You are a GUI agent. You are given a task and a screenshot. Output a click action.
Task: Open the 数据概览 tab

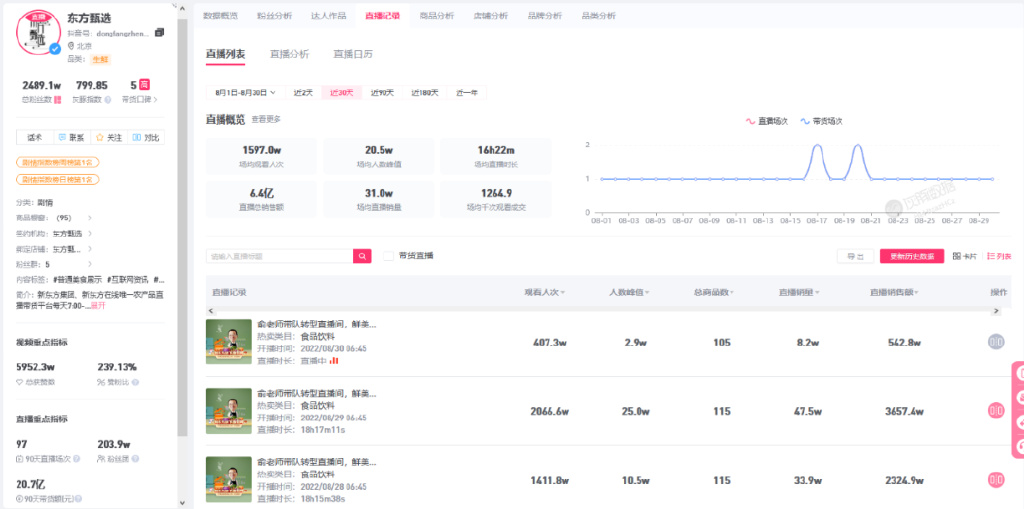pyautogui.click(x=221, y=16)
